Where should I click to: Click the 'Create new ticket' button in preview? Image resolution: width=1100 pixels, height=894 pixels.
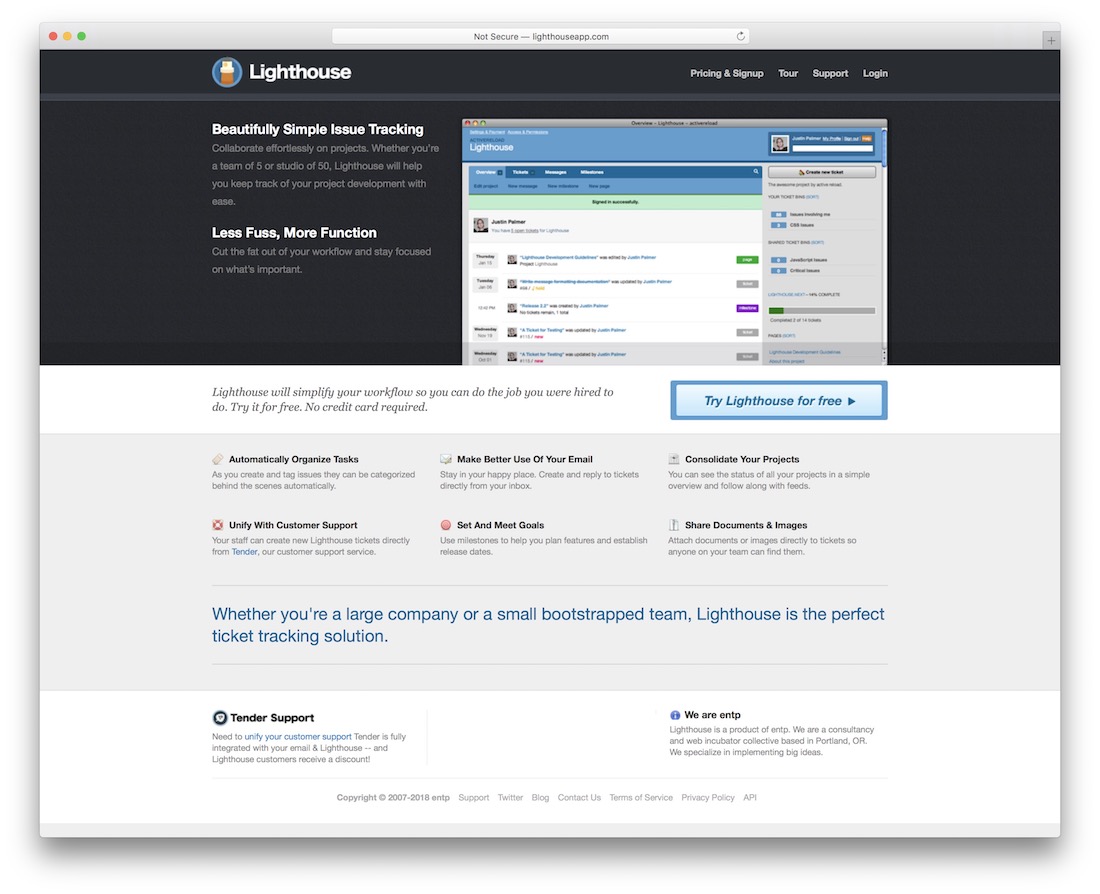point(821,172)
